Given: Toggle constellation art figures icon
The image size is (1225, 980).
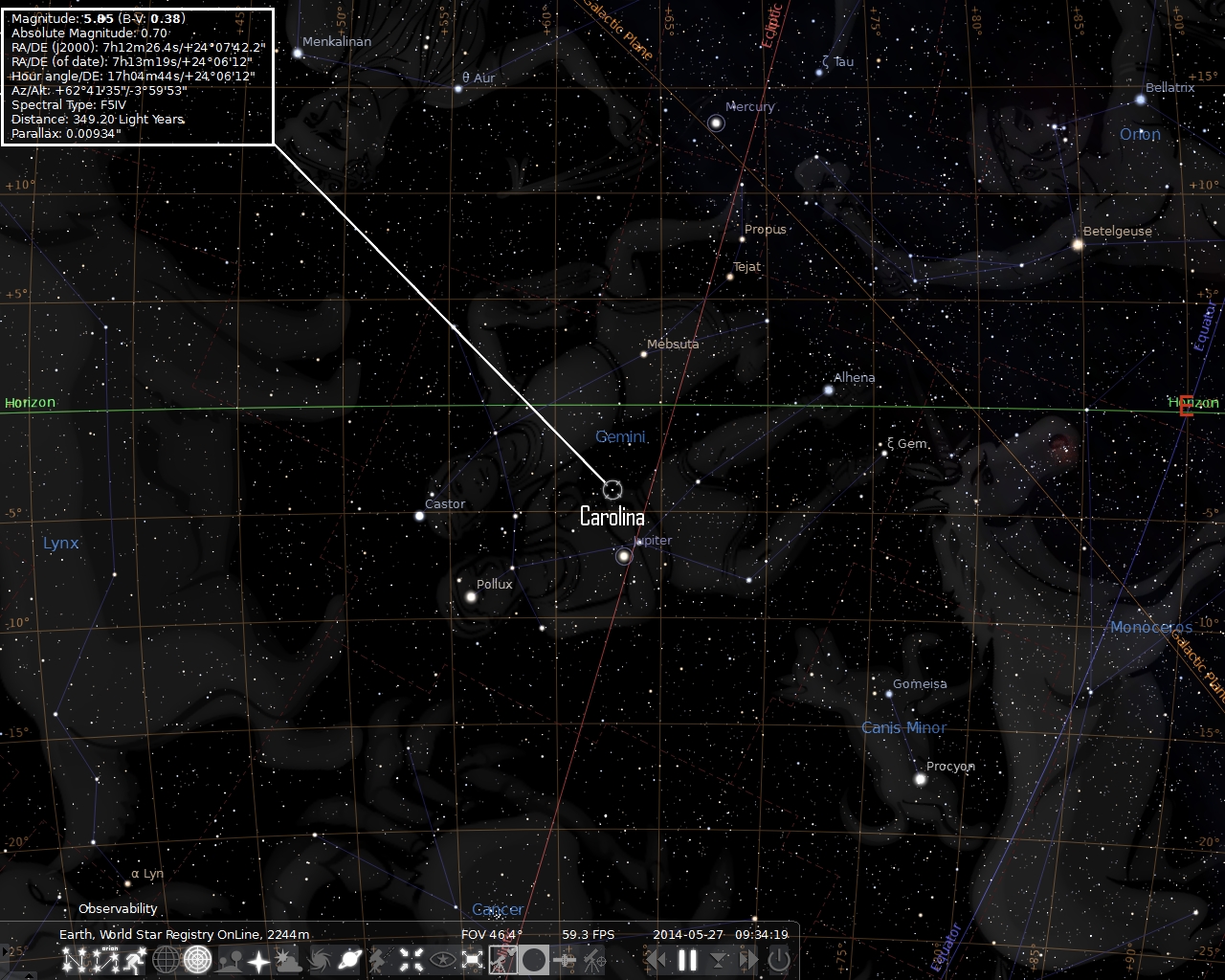Looking at the screenshot, I should [134, 960].
